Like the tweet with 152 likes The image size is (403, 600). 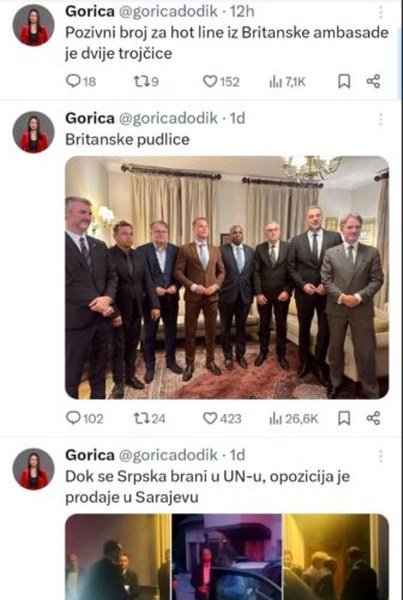pyautogui.click(x=221, y=82)
